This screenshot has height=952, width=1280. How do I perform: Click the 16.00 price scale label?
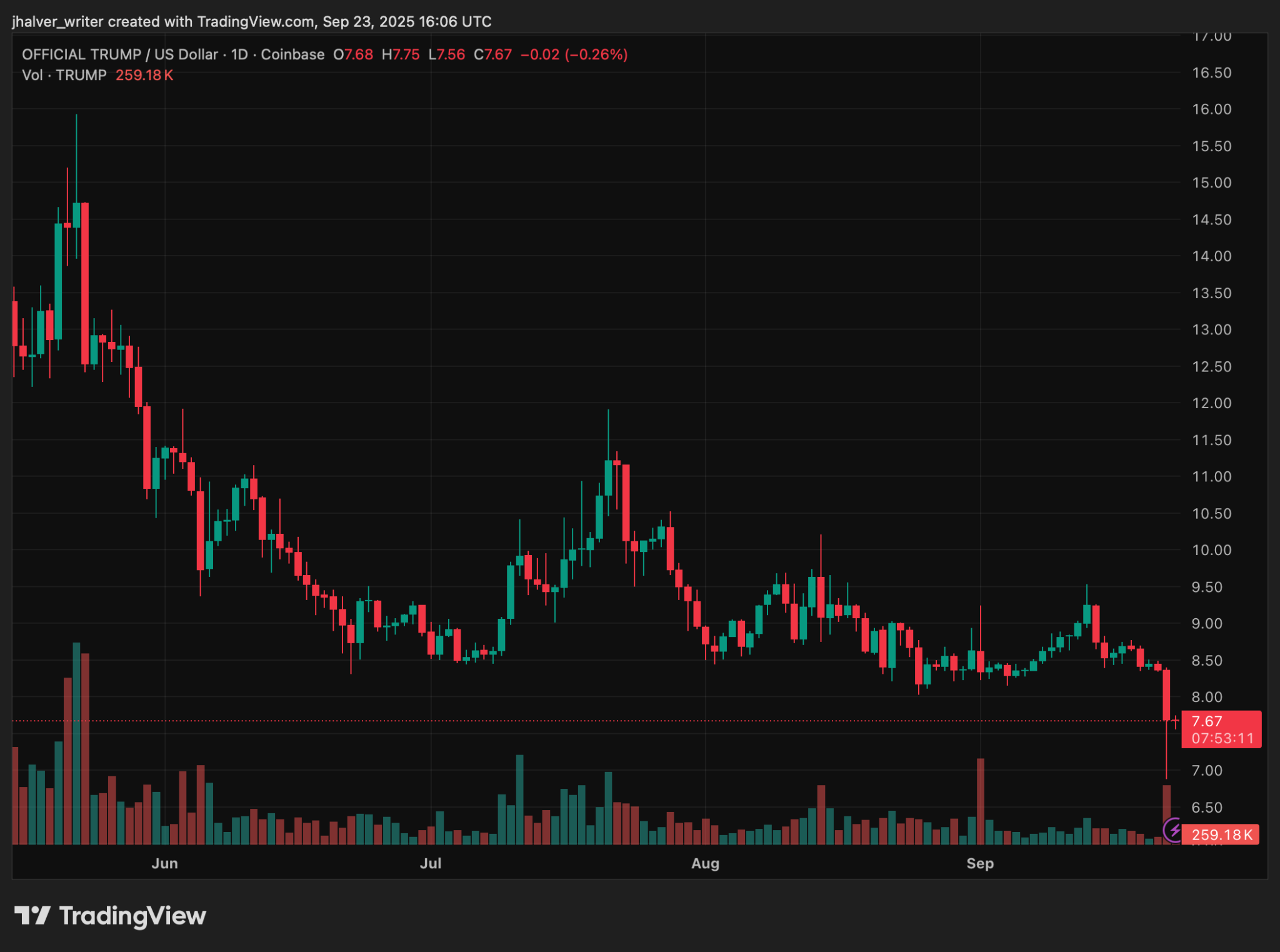pos(1211,109)
